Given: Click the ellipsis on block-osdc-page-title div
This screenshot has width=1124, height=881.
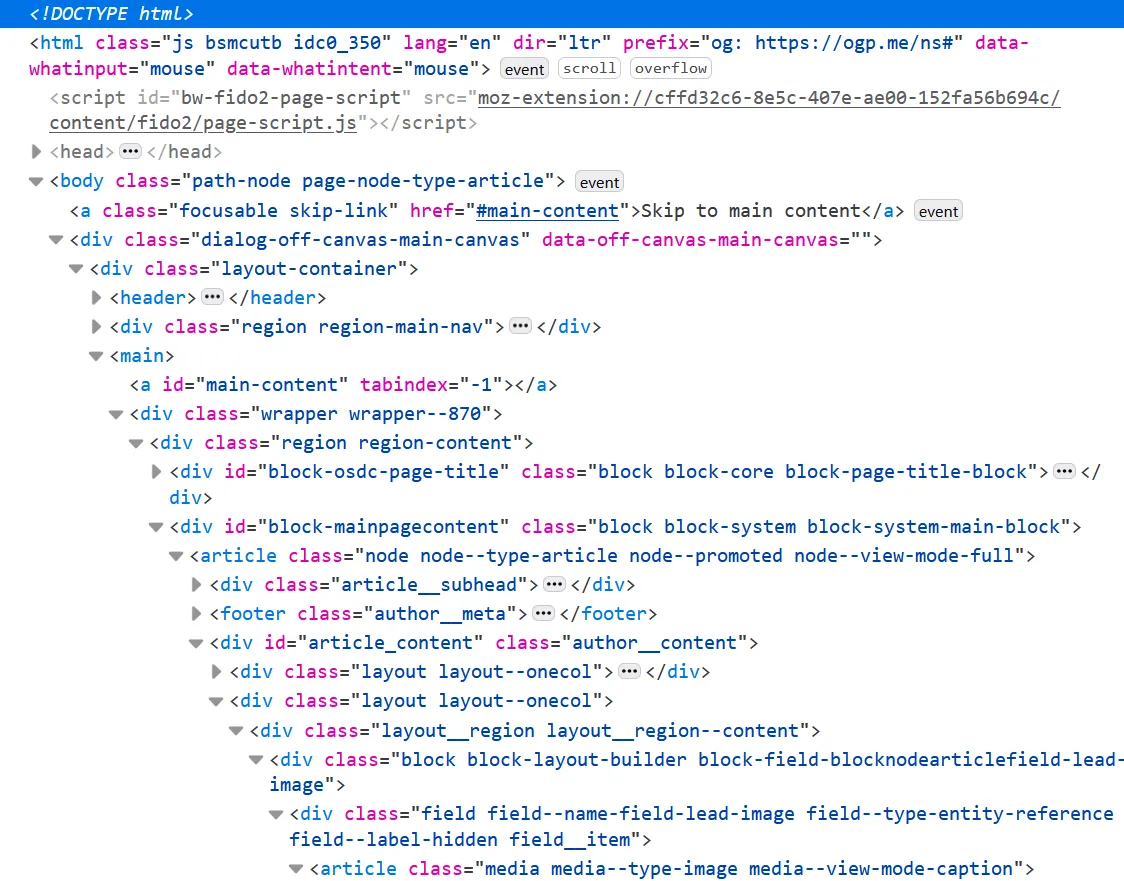Looking at the screenshot, I should 1063,471.
